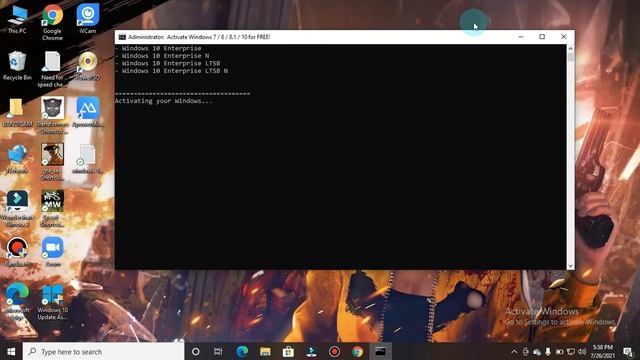Click the 'Activating your Windows...' console line
Screen dimensions: 640x360
[x=164, y=101]
